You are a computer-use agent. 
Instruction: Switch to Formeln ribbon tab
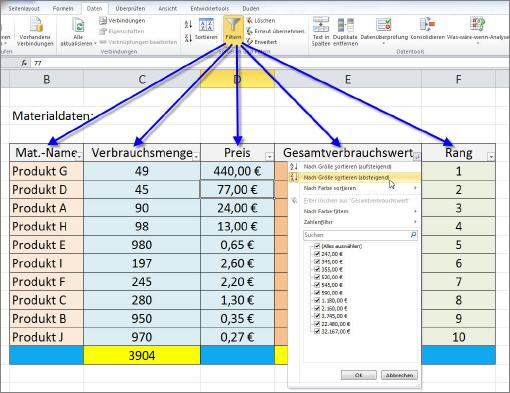(x=63, y=9)
